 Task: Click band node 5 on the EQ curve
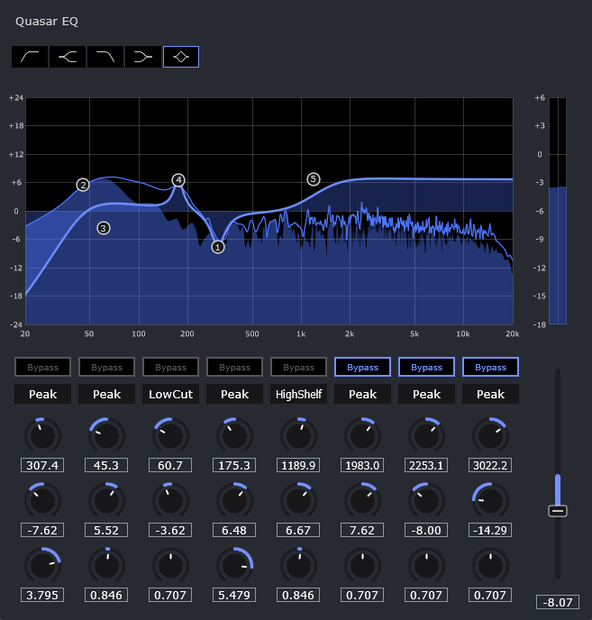pos(313,179)
